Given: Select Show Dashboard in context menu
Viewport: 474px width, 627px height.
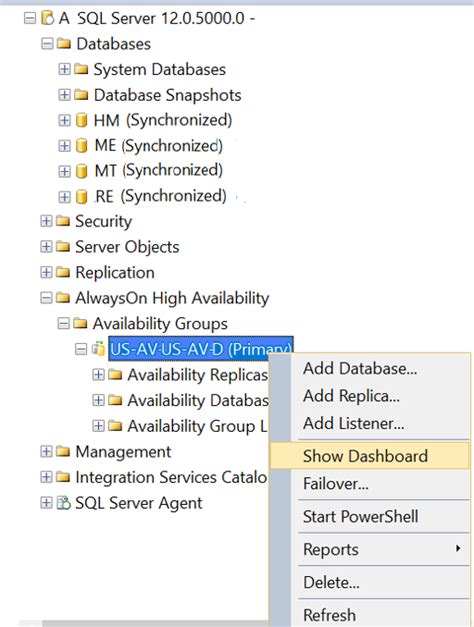Looking at the screenshot, I should coord(369,455).
